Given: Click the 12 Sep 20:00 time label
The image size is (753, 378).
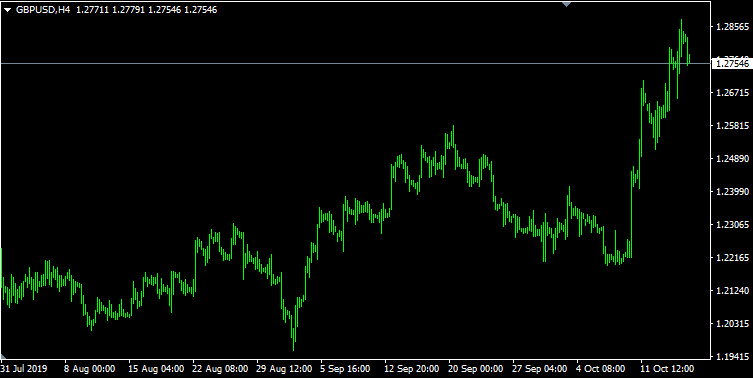Looking at the screenshot, I should 412,369.
